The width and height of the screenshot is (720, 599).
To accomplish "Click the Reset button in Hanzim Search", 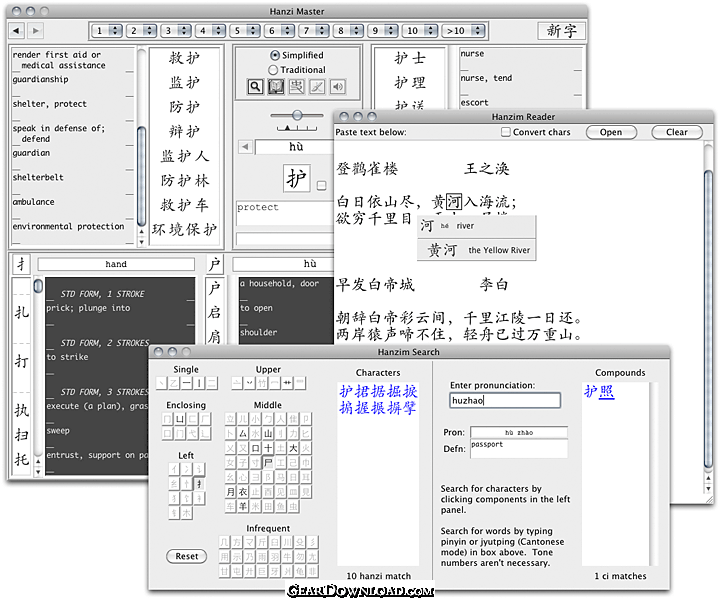I will [x=186, y=556].
